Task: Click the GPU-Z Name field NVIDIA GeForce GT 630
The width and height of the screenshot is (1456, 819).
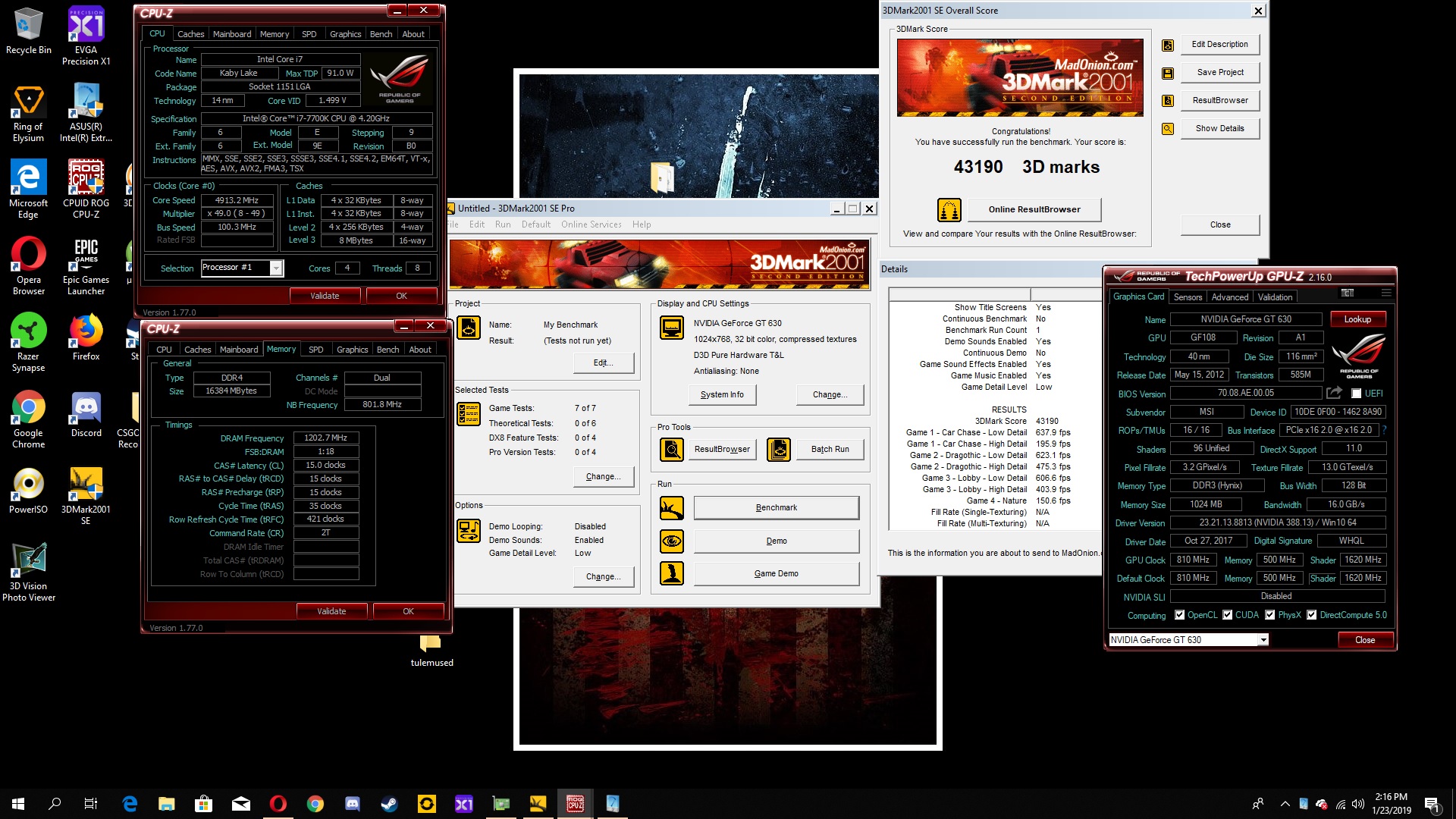Action: [1246, 319]
